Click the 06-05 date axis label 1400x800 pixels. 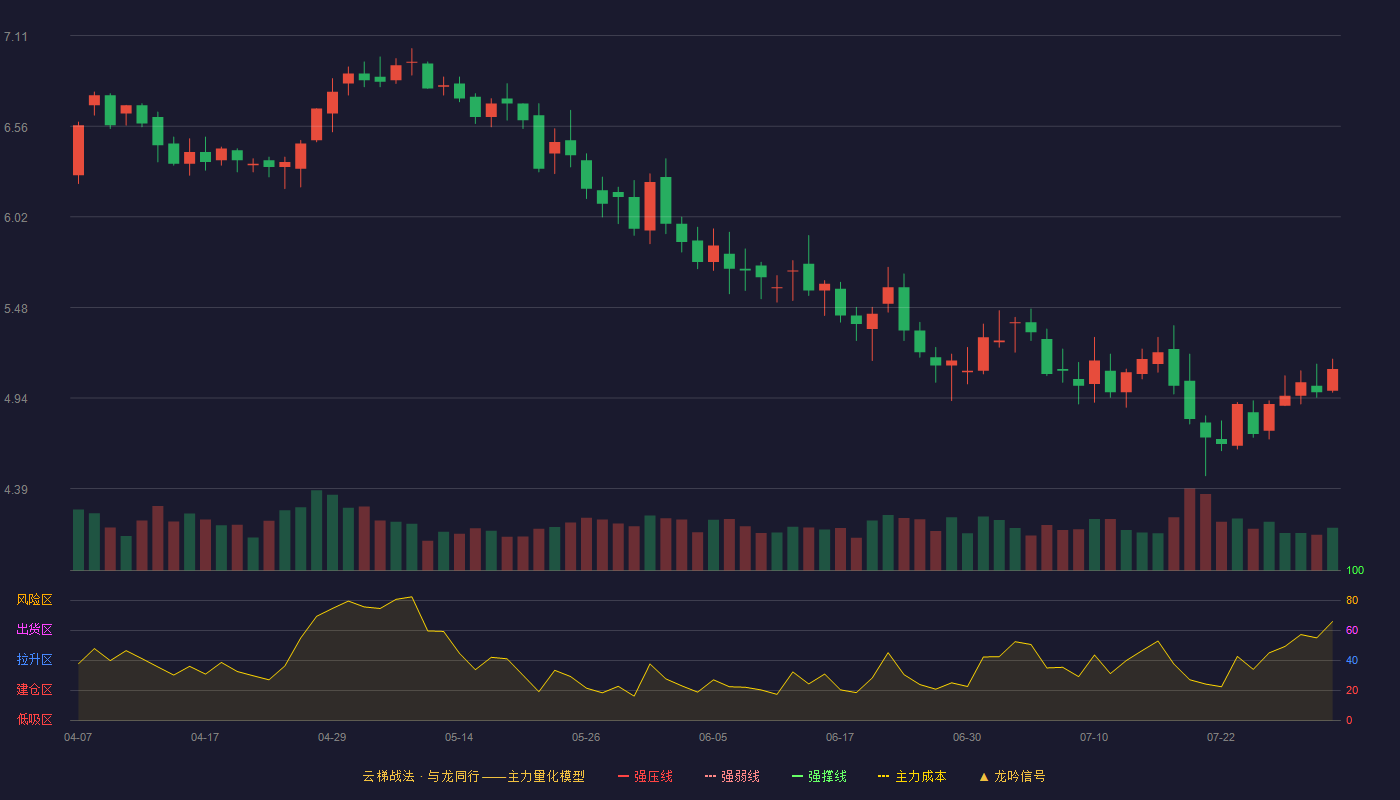(x=713, y=737)
